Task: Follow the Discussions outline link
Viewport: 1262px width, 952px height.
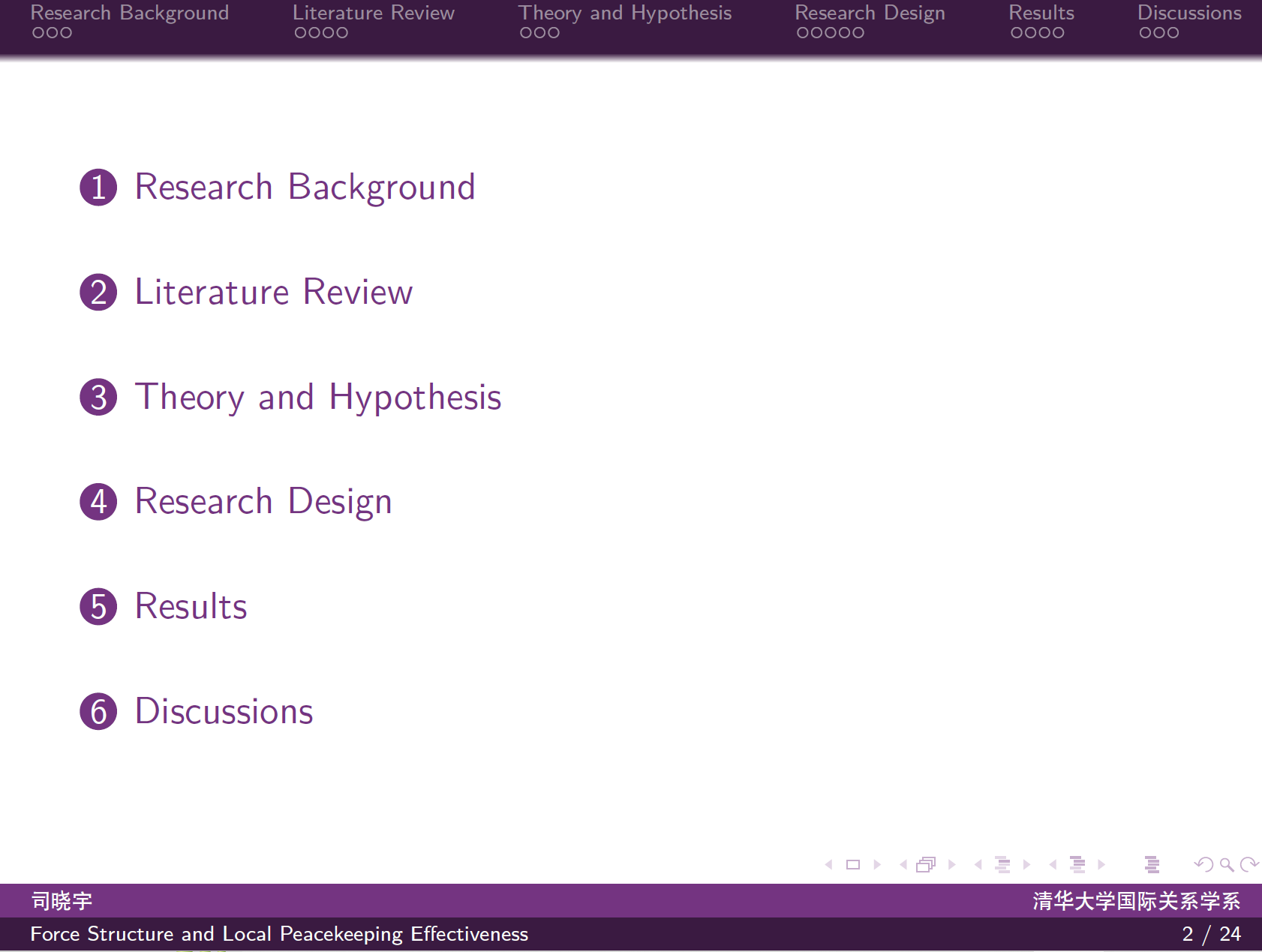Action: click(224, 711)
